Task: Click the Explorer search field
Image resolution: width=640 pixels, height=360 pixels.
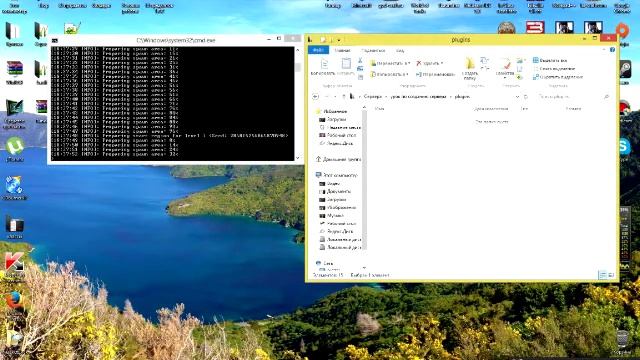Action: coord(573,97)
